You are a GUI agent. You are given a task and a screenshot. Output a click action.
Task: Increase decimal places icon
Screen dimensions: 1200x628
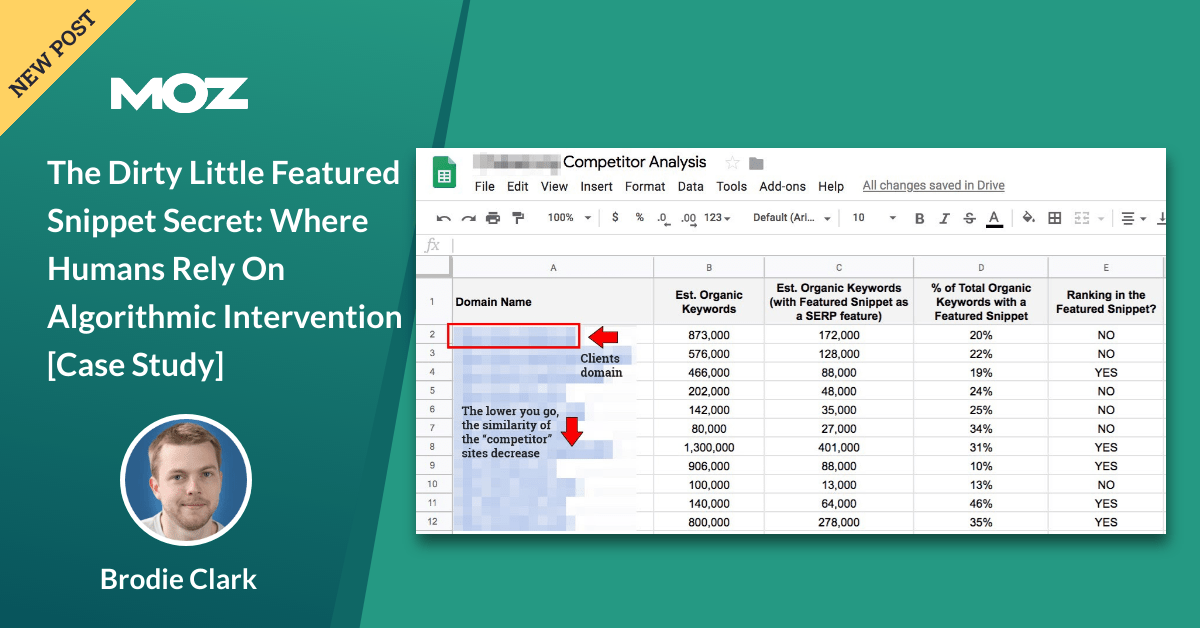688,218
